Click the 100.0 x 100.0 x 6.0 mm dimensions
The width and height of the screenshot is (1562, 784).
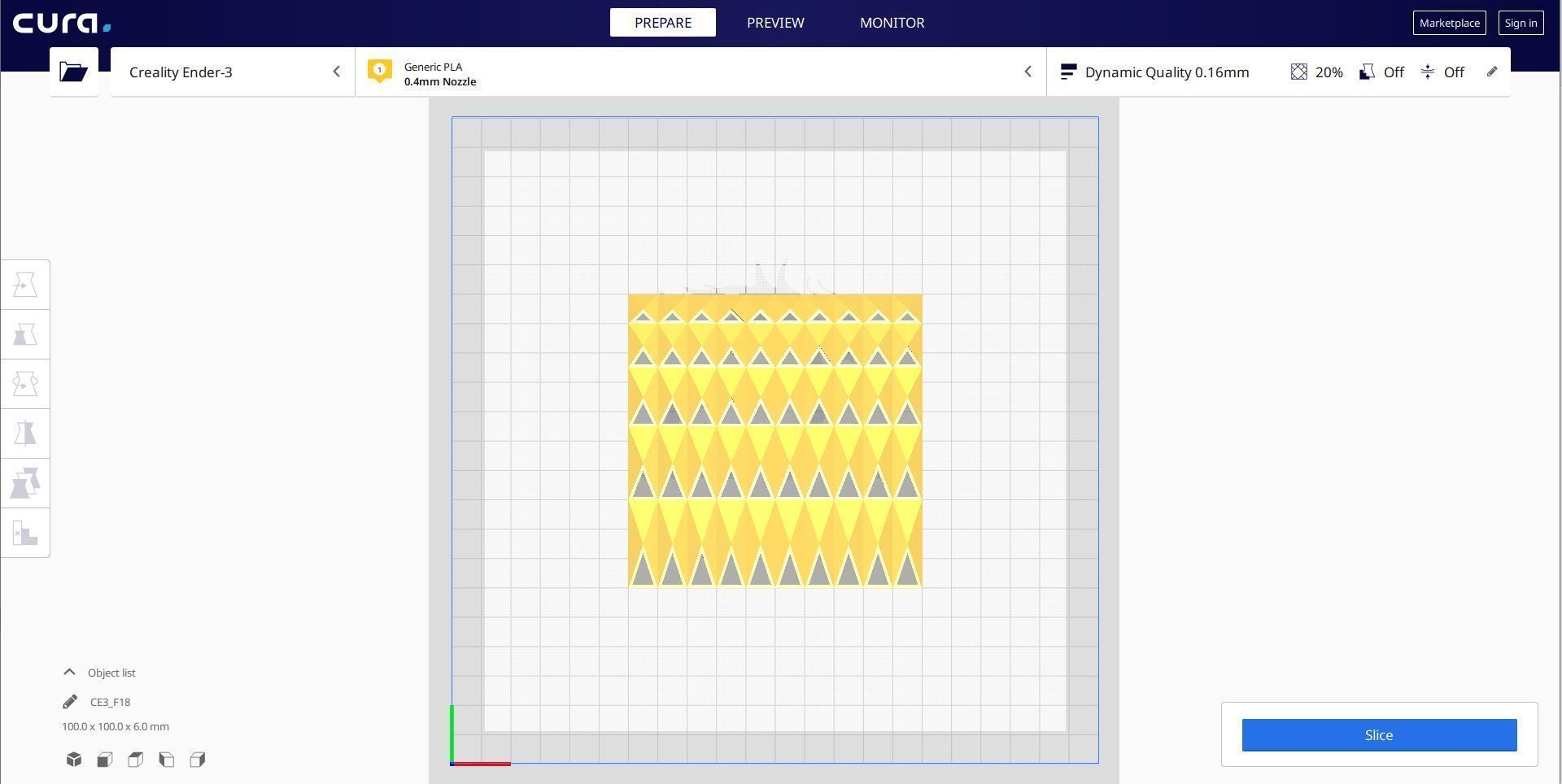pos(116,726)
